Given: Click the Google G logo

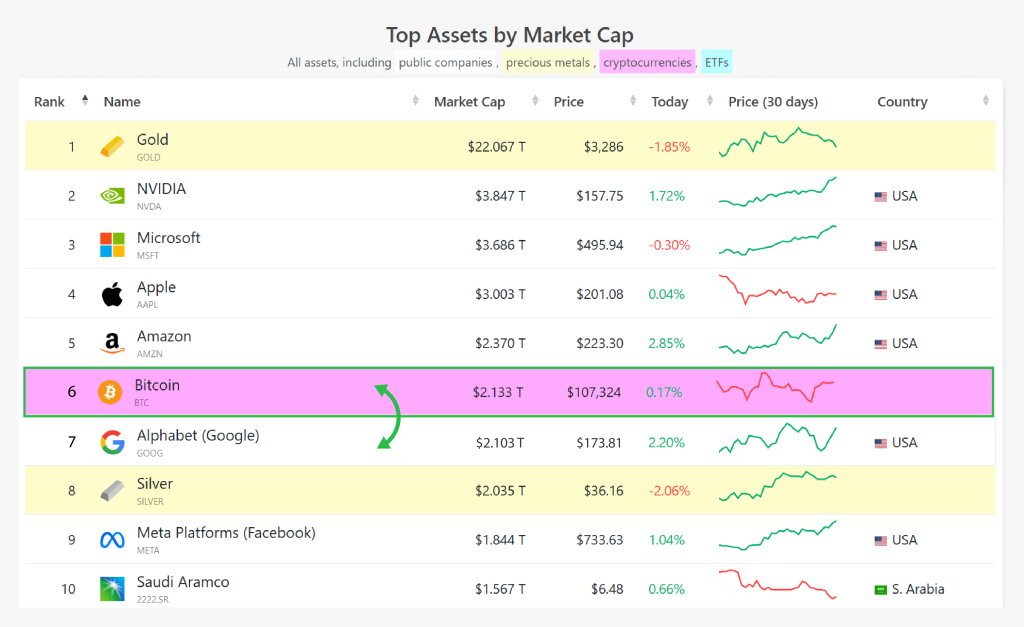Looking at the screenshot, I should [112, 442].
